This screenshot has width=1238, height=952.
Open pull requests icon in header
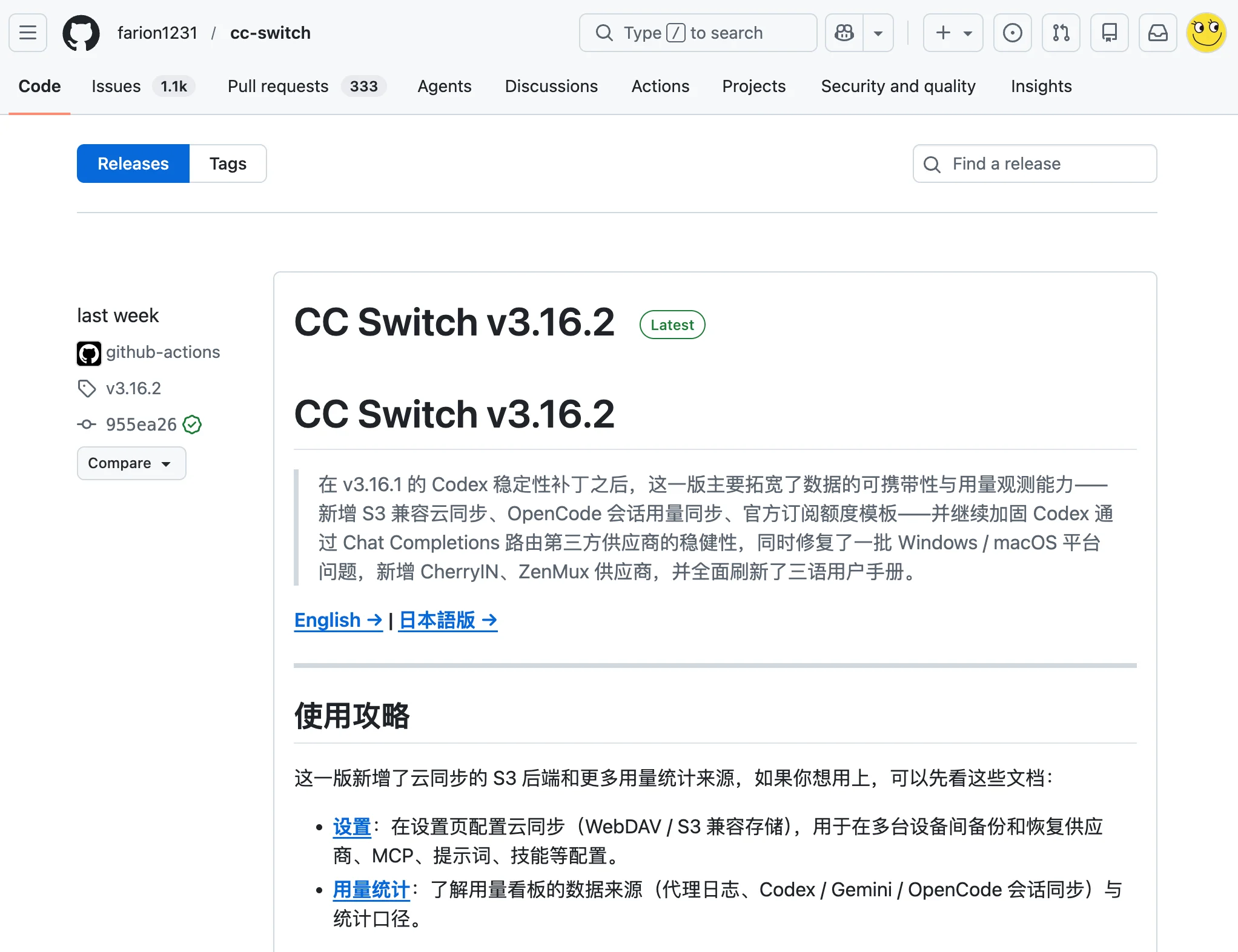pyautogui.click(x=1061, y=33)
